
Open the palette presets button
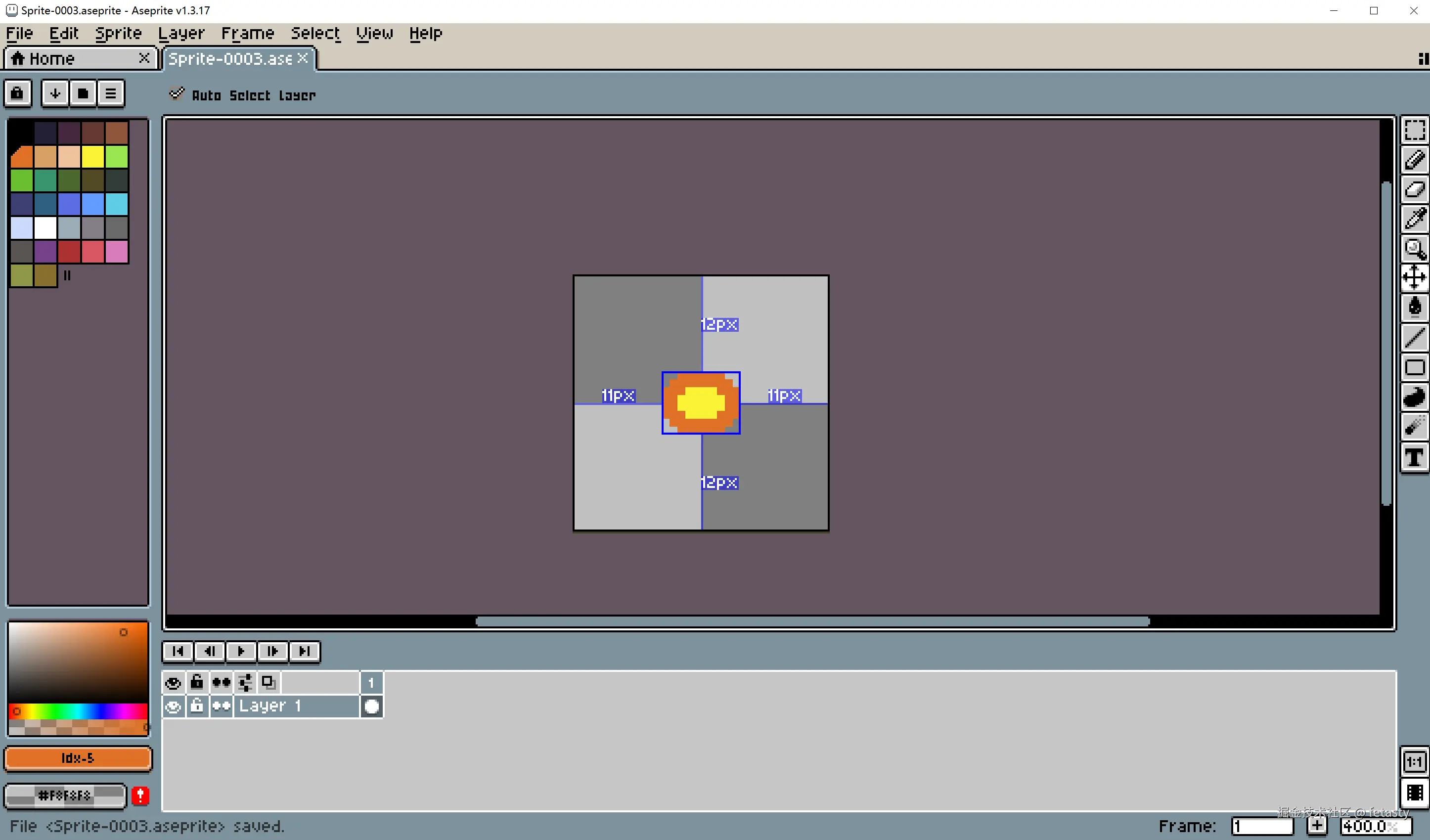click(x=83, y=93)
